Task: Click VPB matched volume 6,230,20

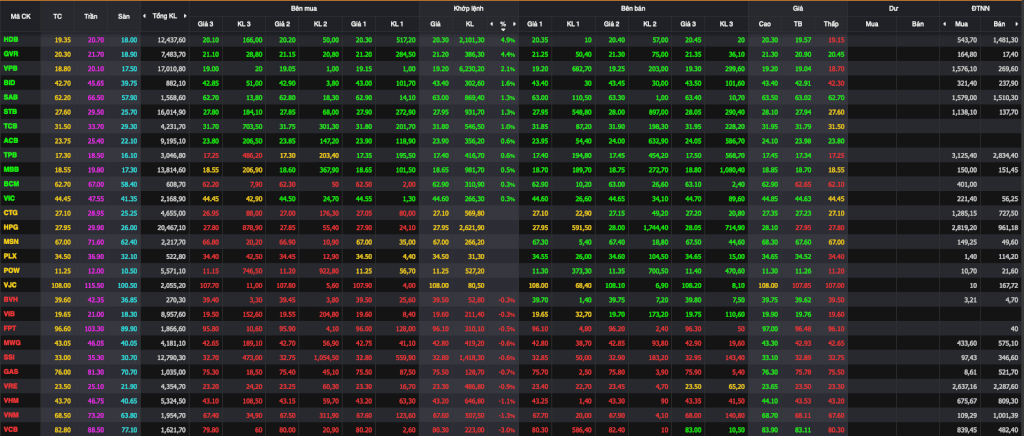Action: 470,68
